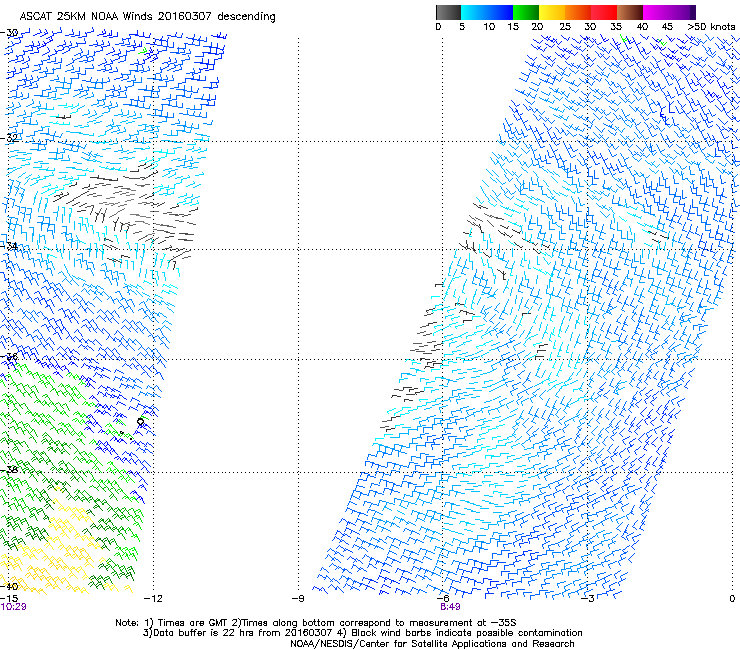Click the dark purple 45-50 knots segment
The image size is (740, 650).
(x=682, y=12)
